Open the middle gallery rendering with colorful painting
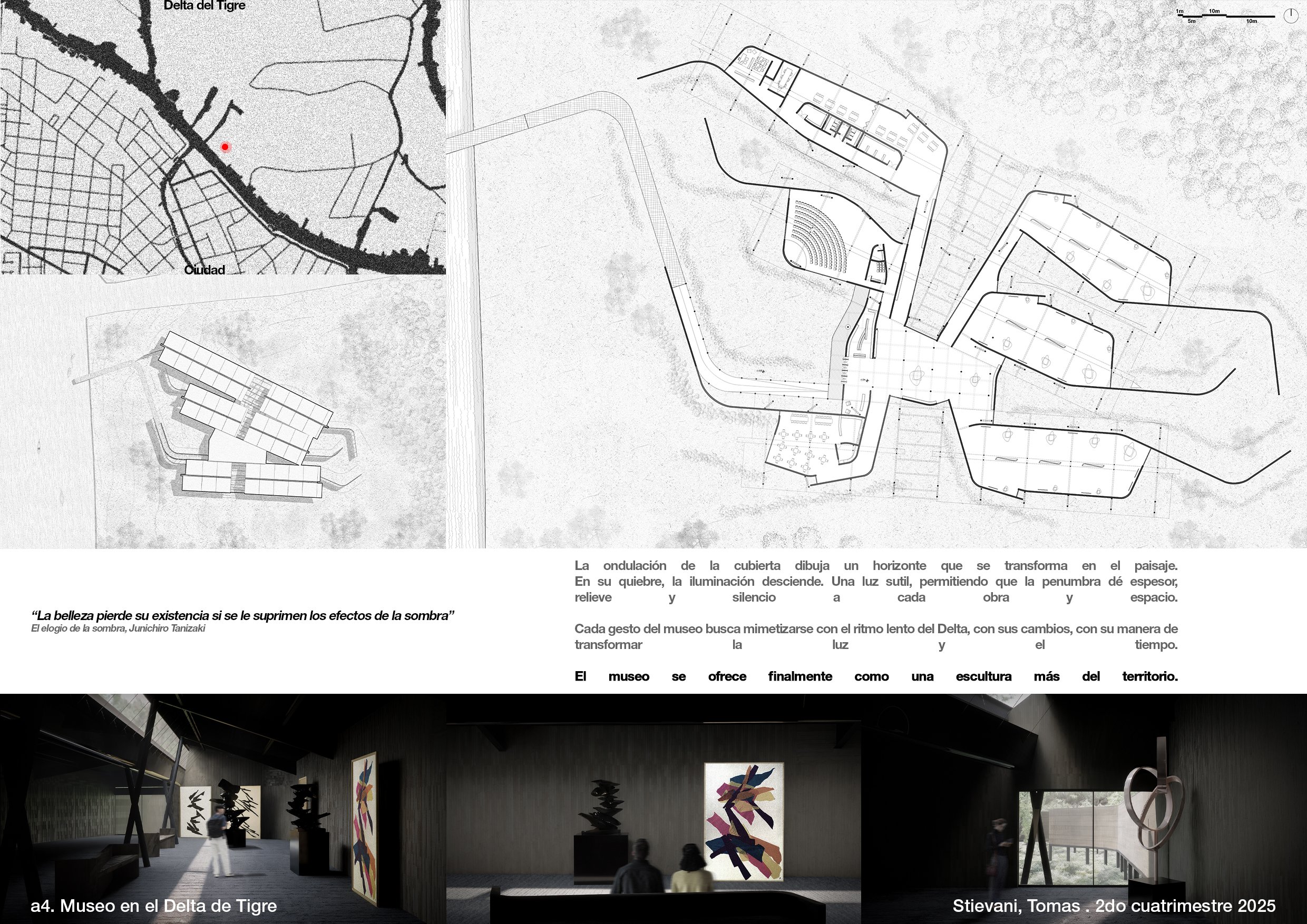The height and width of the screenshot is (924, 1307). click(653, 808)
